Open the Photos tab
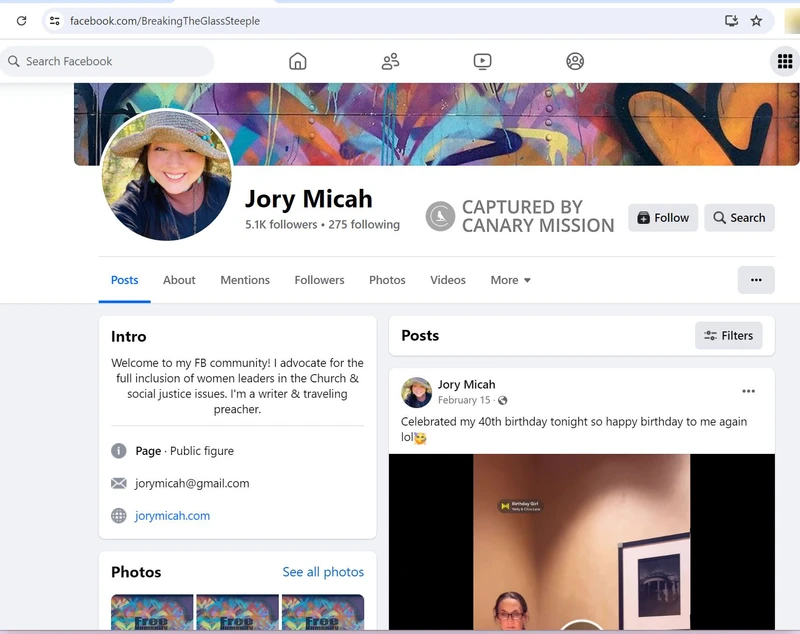The image size is (800, 634). [x=387, y=280]
